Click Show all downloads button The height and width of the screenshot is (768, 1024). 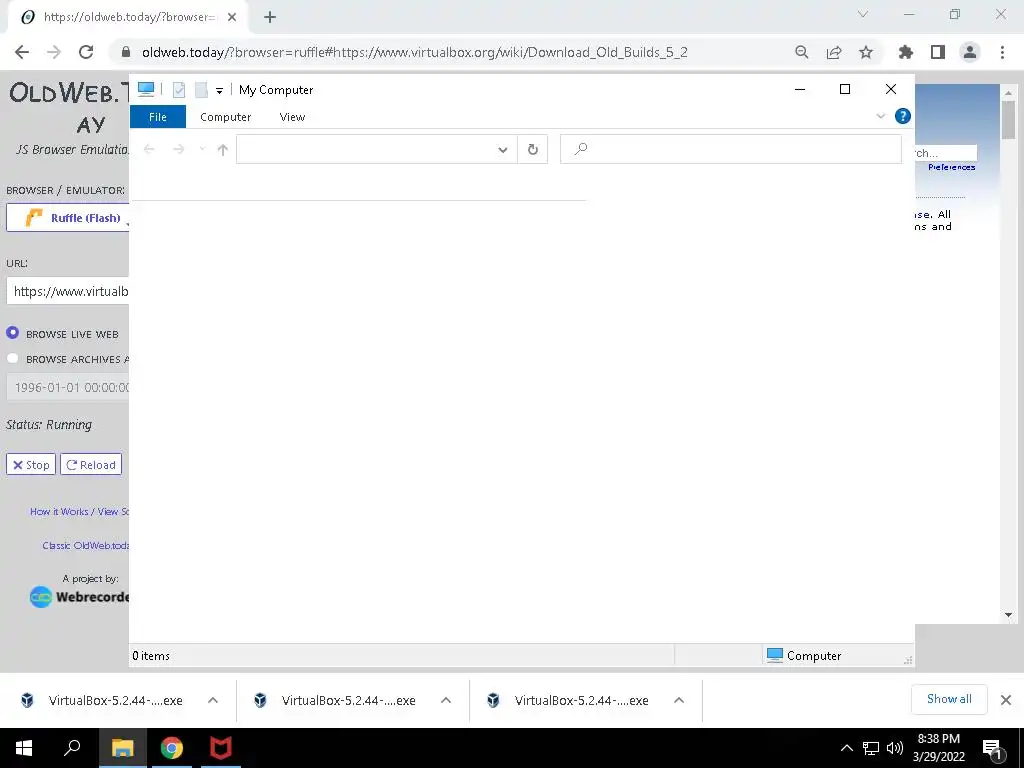pyautogui.click(x=949, y=699)
